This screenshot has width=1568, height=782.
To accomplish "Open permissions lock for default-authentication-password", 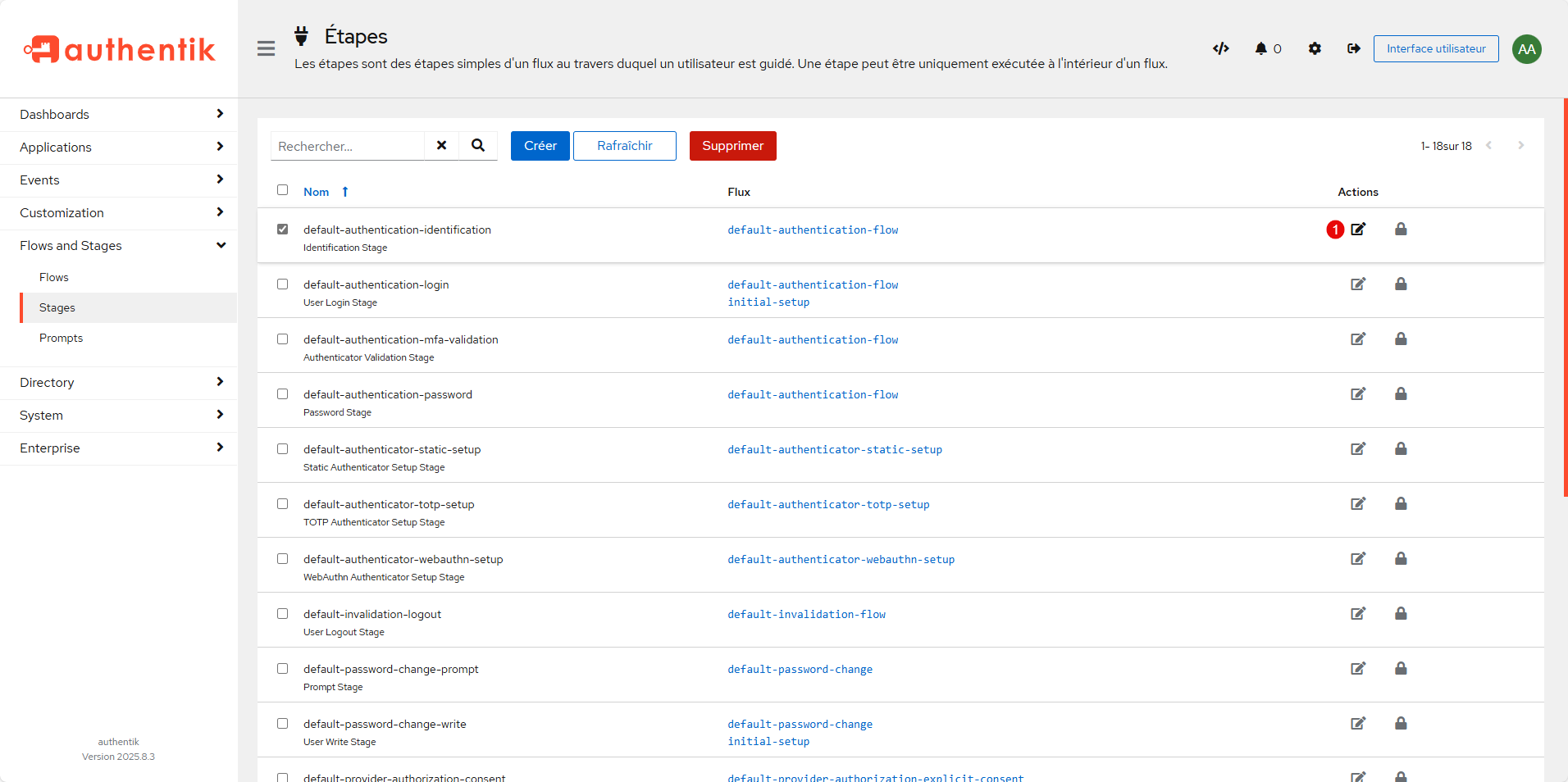I will tap(1401, 394).
